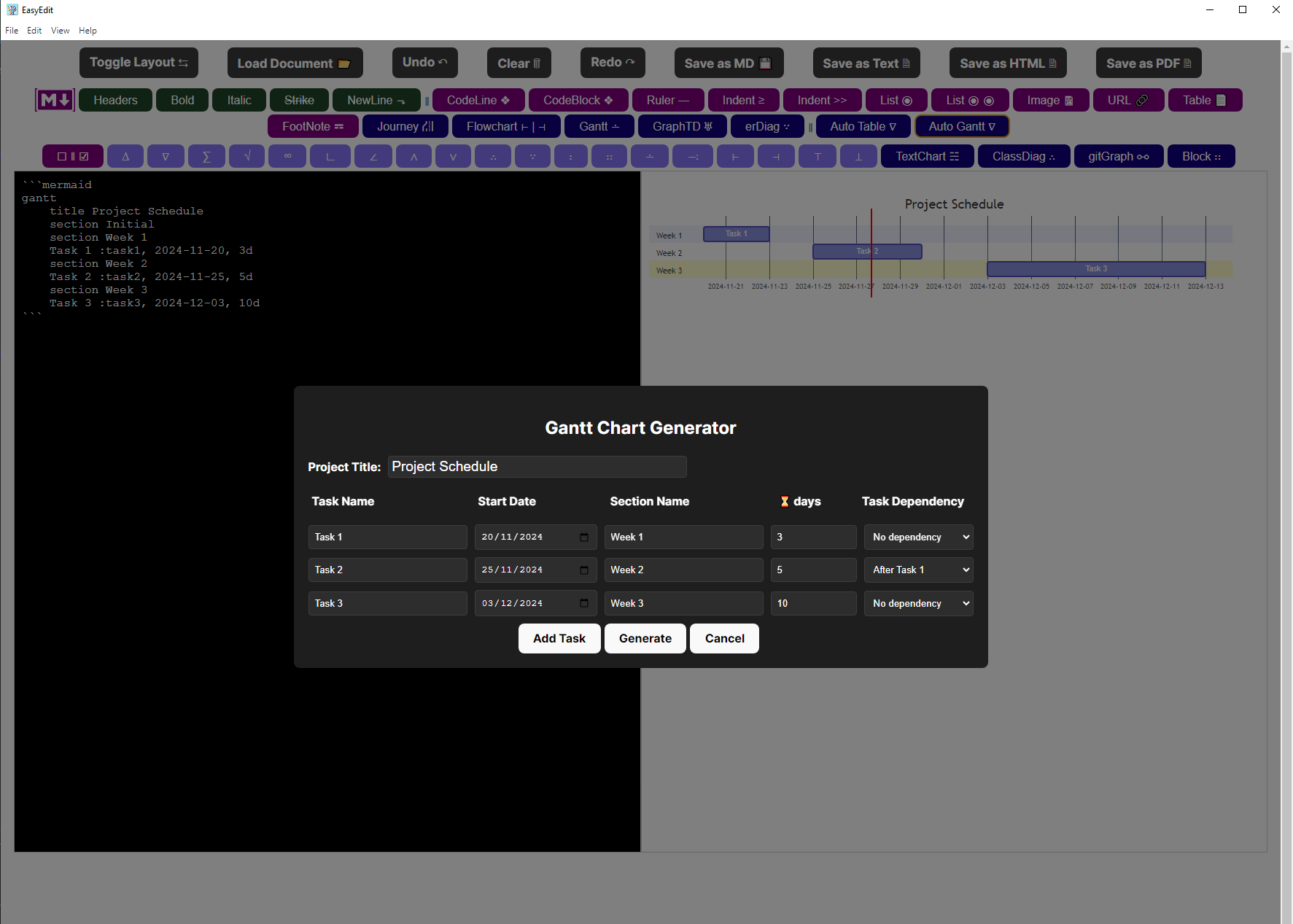Open date picker for Task 1 start date

pyautogui.click(x=584, y=537)
